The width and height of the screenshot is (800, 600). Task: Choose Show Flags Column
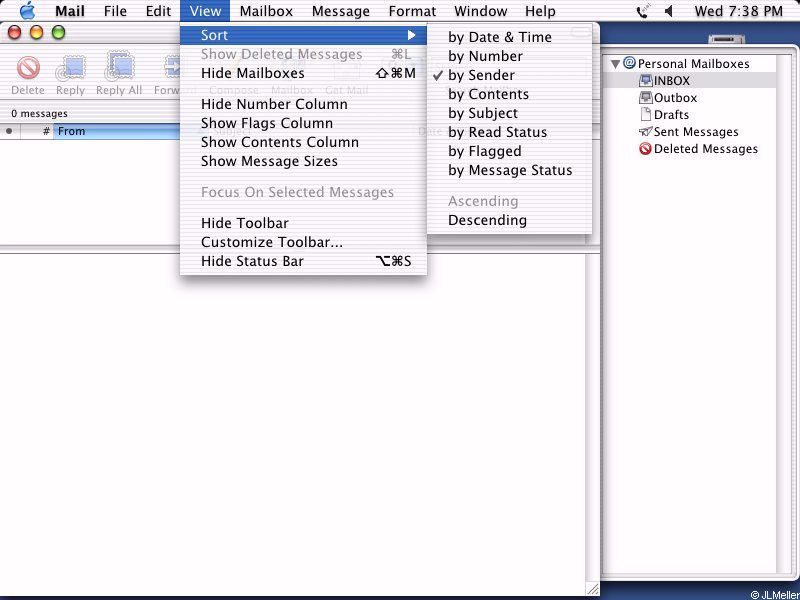click(x=304, y=123)
